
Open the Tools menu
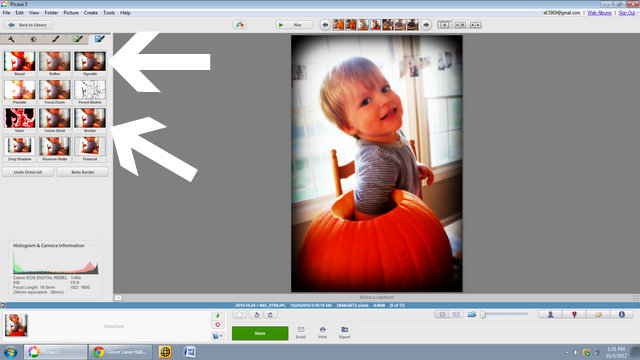point(109,13)
